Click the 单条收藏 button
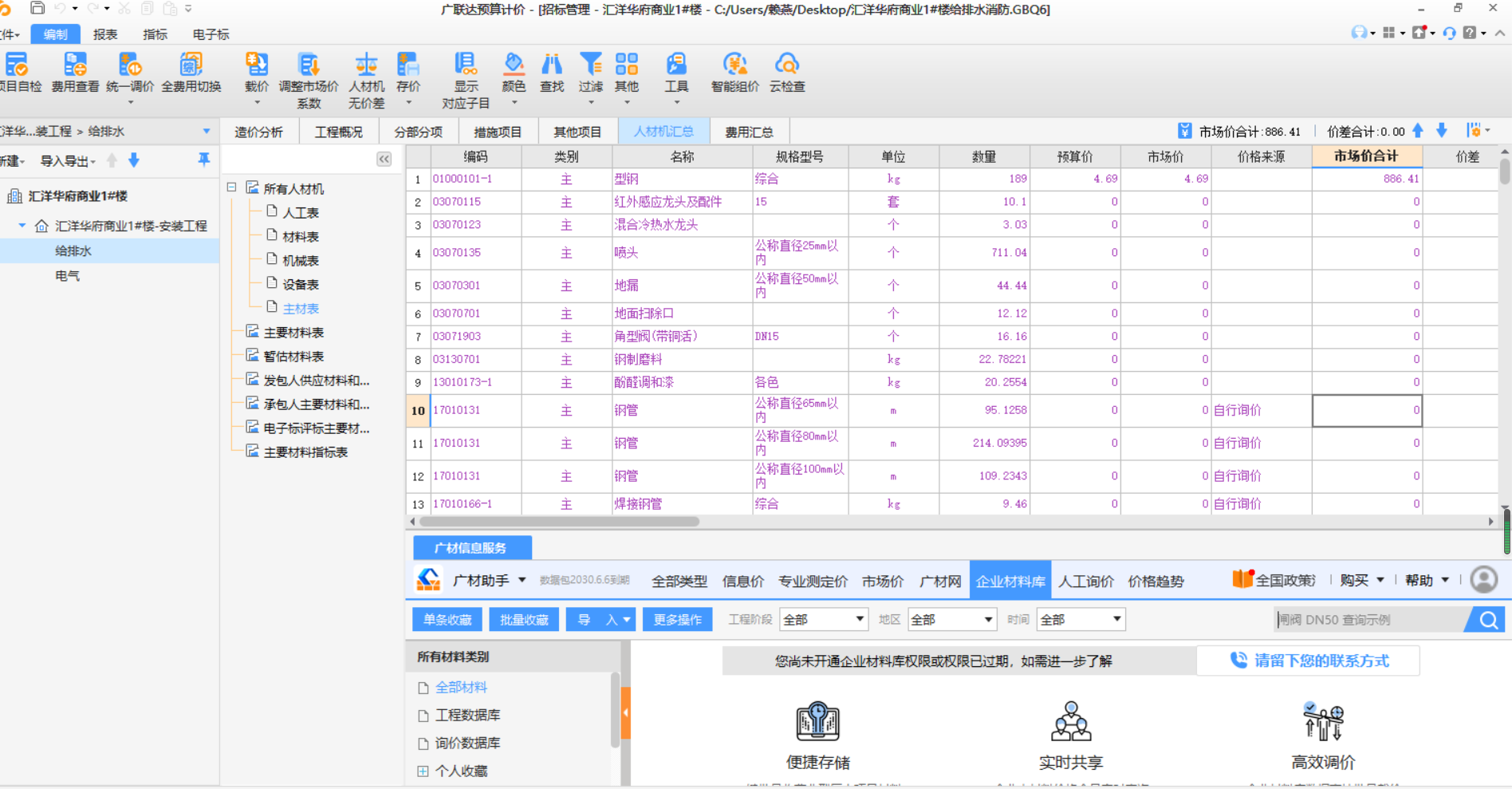The image size is (1512, 789). (447, 620)
